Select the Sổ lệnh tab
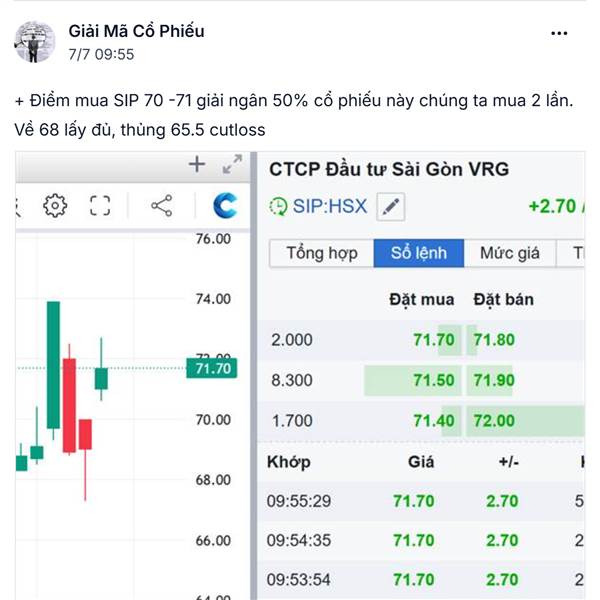600x600 pixels. tap(419, 253)
